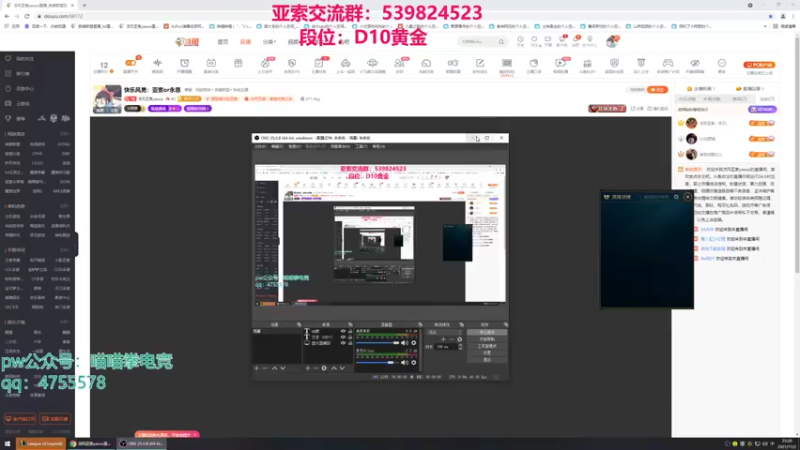Click the studio mode button in OBS
Screen dimensions: 800x450
[487, 346]
